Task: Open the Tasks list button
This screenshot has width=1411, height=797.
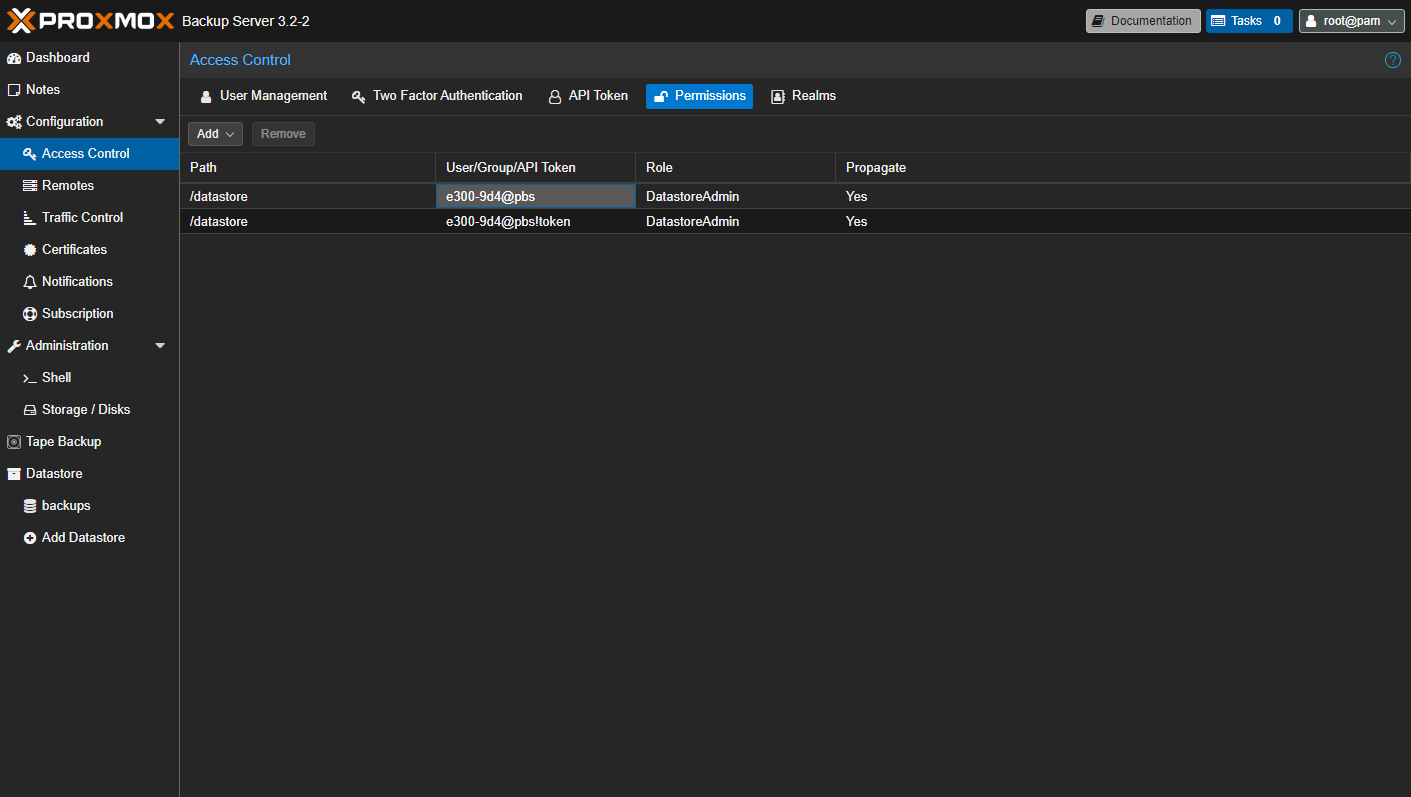Action: [x=1249, y=21]
